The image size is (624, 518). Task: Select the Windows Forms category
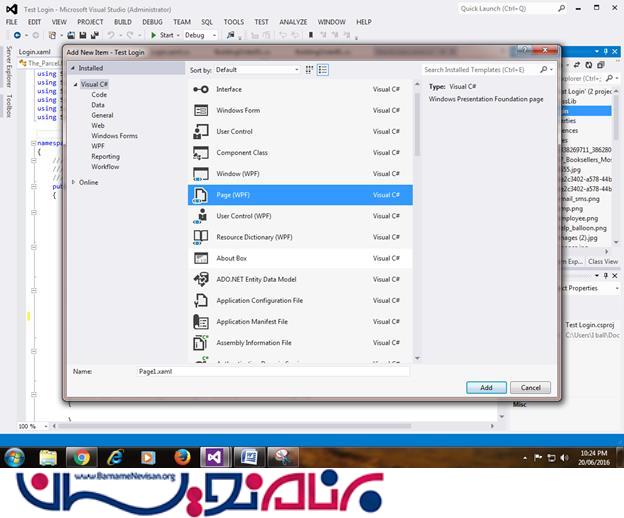(115, 136)
